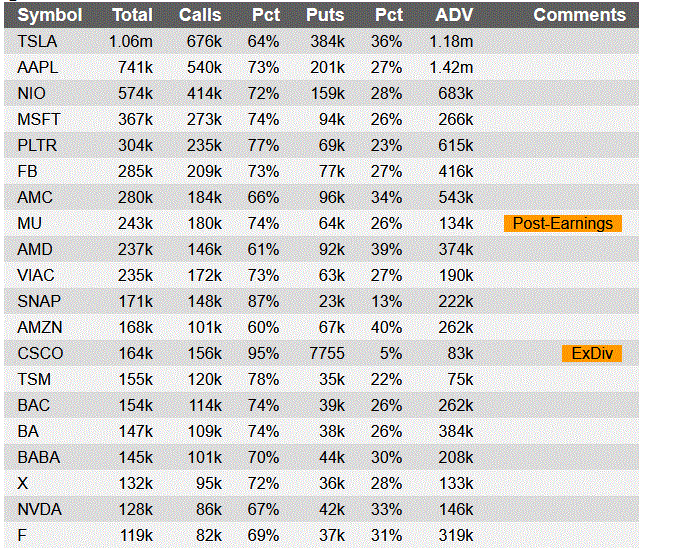Click TSLA's 1.06m total volume cell
Screen dimensions: 678x558
(x=131, y=41)
